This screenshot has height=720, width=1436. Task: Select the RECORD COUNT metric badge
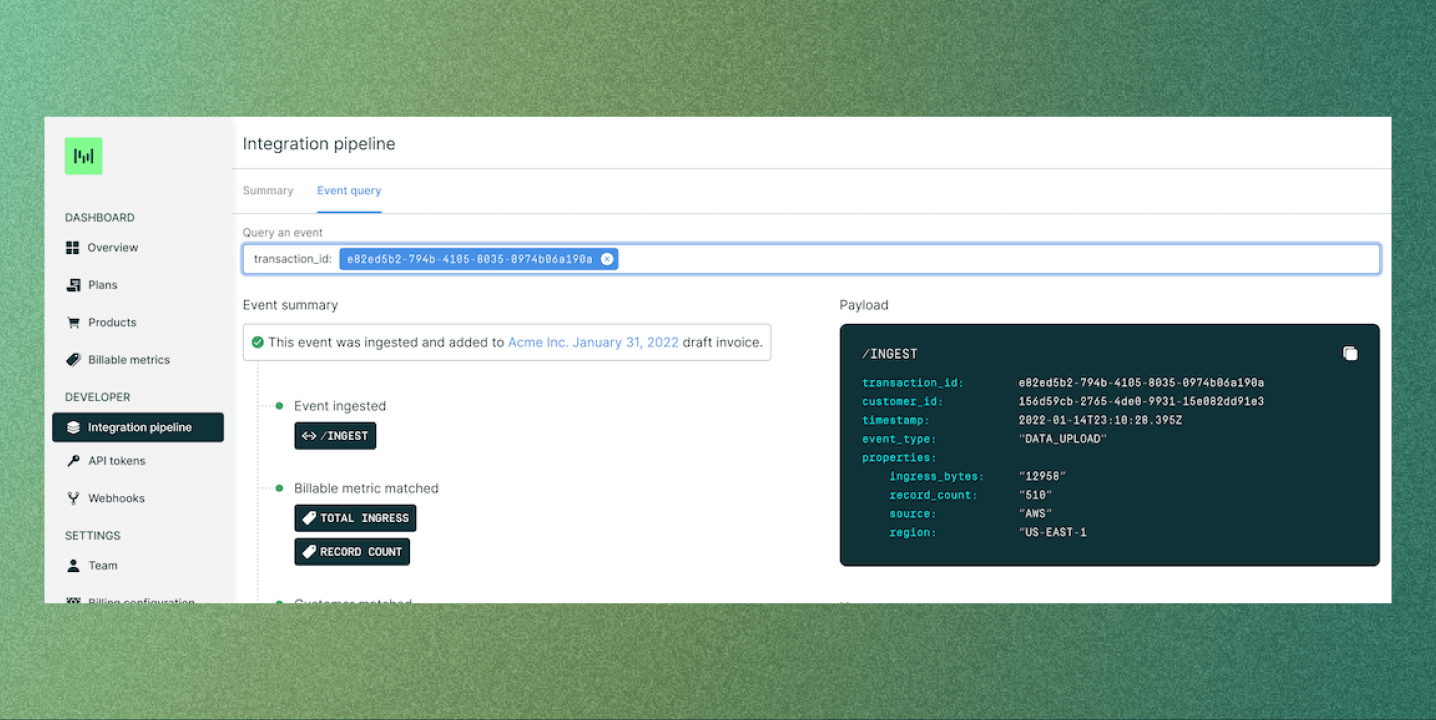pyautogui.click(x=352, y=551)
